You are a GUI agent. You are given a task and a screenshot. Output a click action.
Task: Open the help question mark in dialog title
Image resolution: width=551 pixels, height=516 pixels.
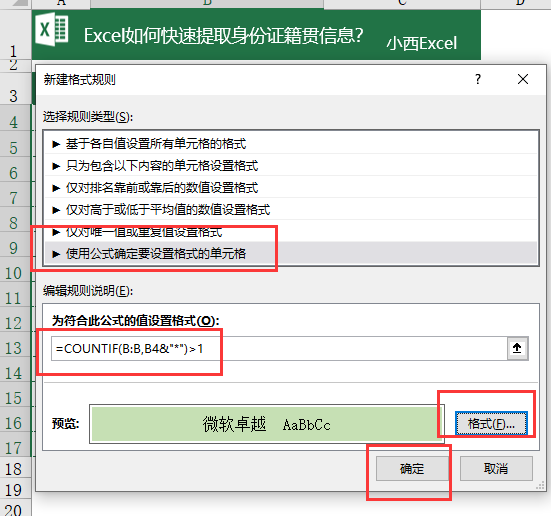point(478,79)
